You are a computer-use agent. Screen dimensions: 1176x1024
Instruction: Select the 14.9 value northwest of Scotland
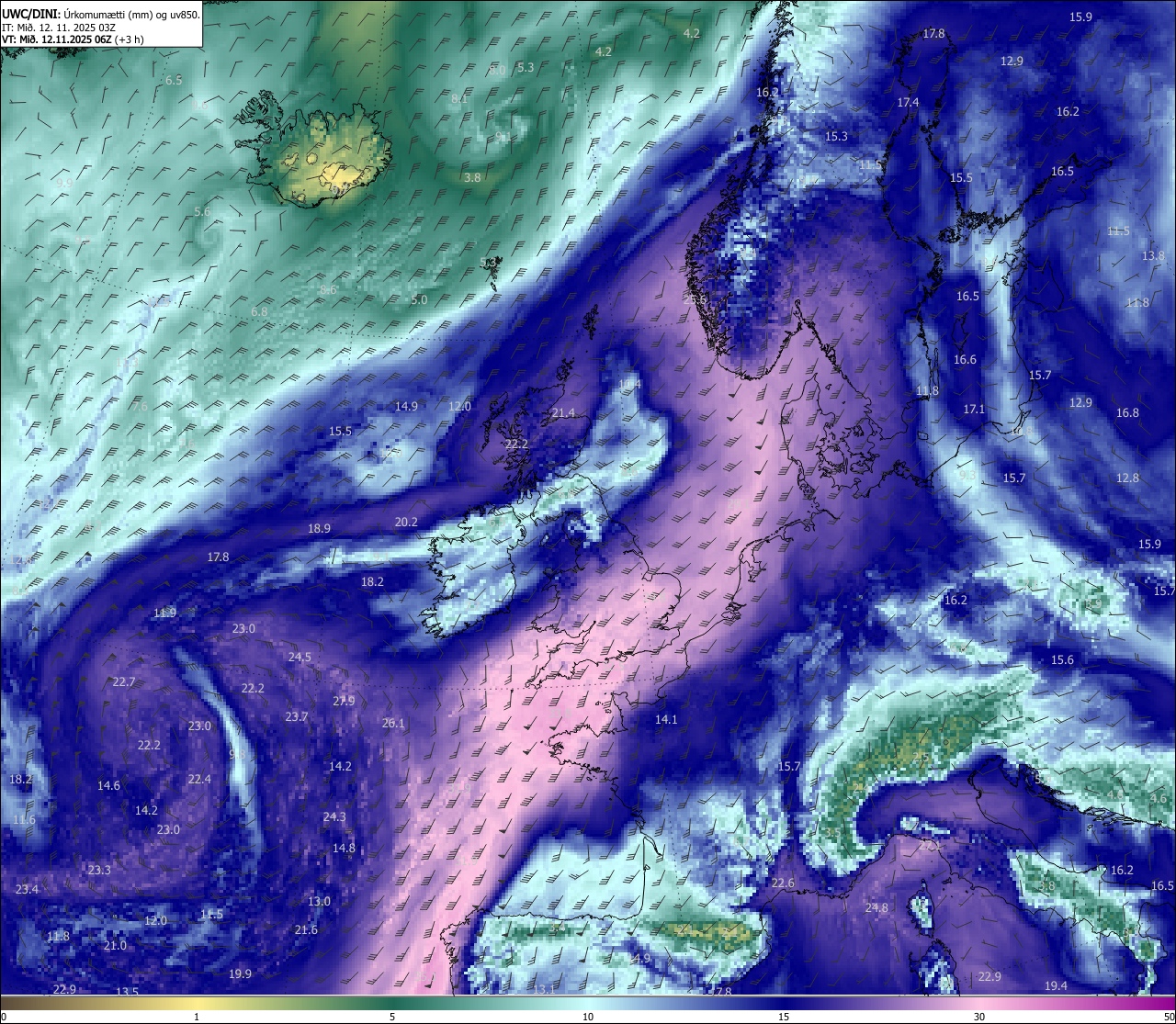click(x=406, y=406)
